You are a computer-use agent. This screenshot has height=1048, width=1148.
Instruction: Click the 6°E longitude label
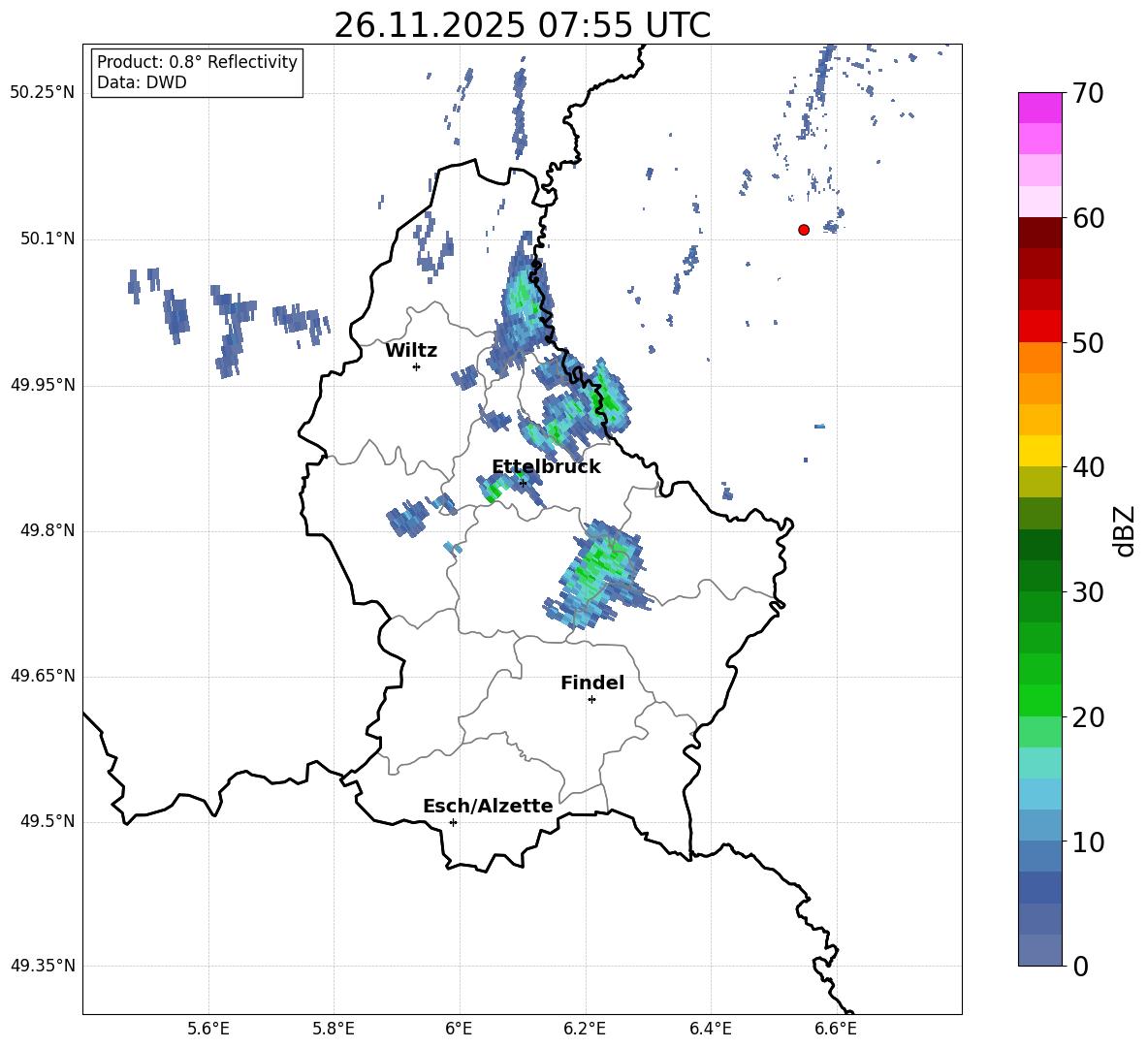[459, 1029]
